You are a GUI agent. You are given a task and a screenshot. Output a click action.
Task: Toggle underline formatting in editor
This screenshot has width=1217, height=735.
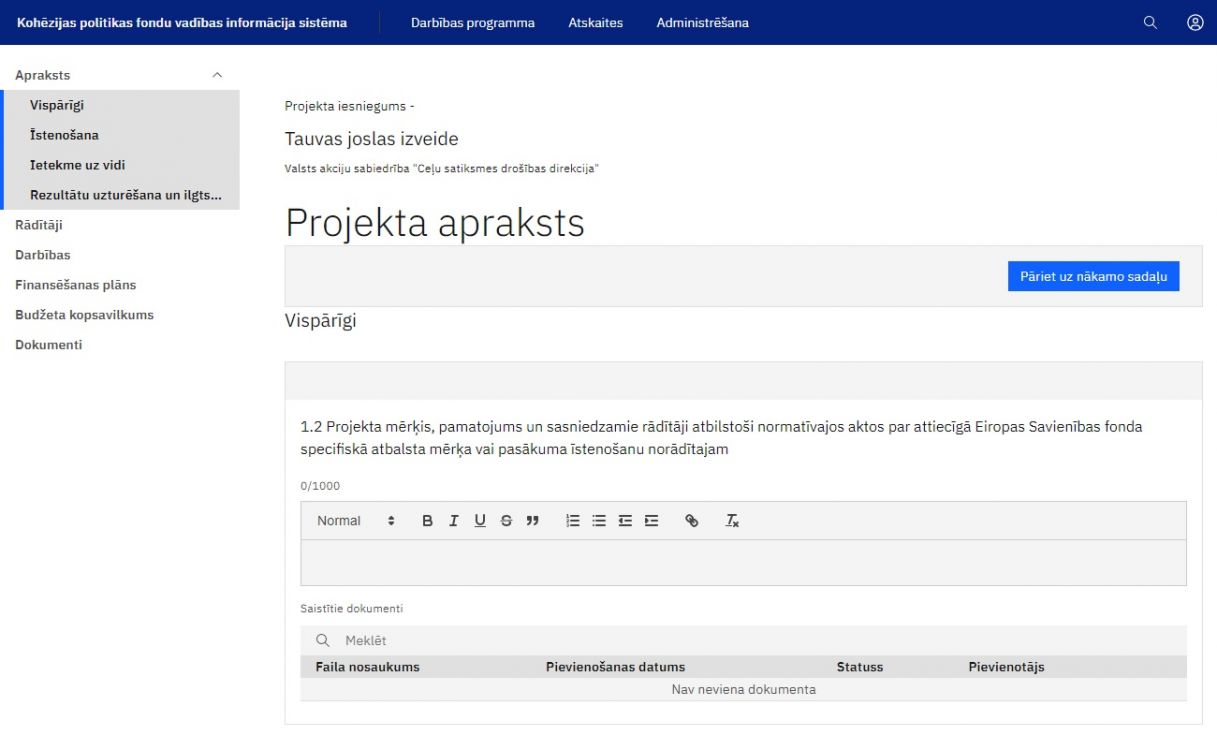coord(480,521)
